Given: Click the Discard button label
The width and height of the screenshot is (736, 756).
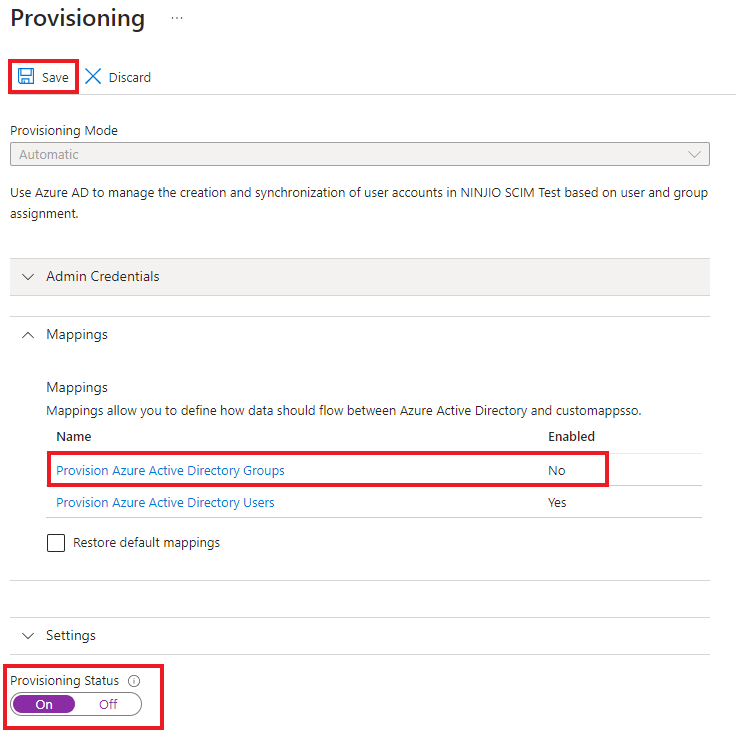Looking at the screenshot, I should (x=130, y=77).
